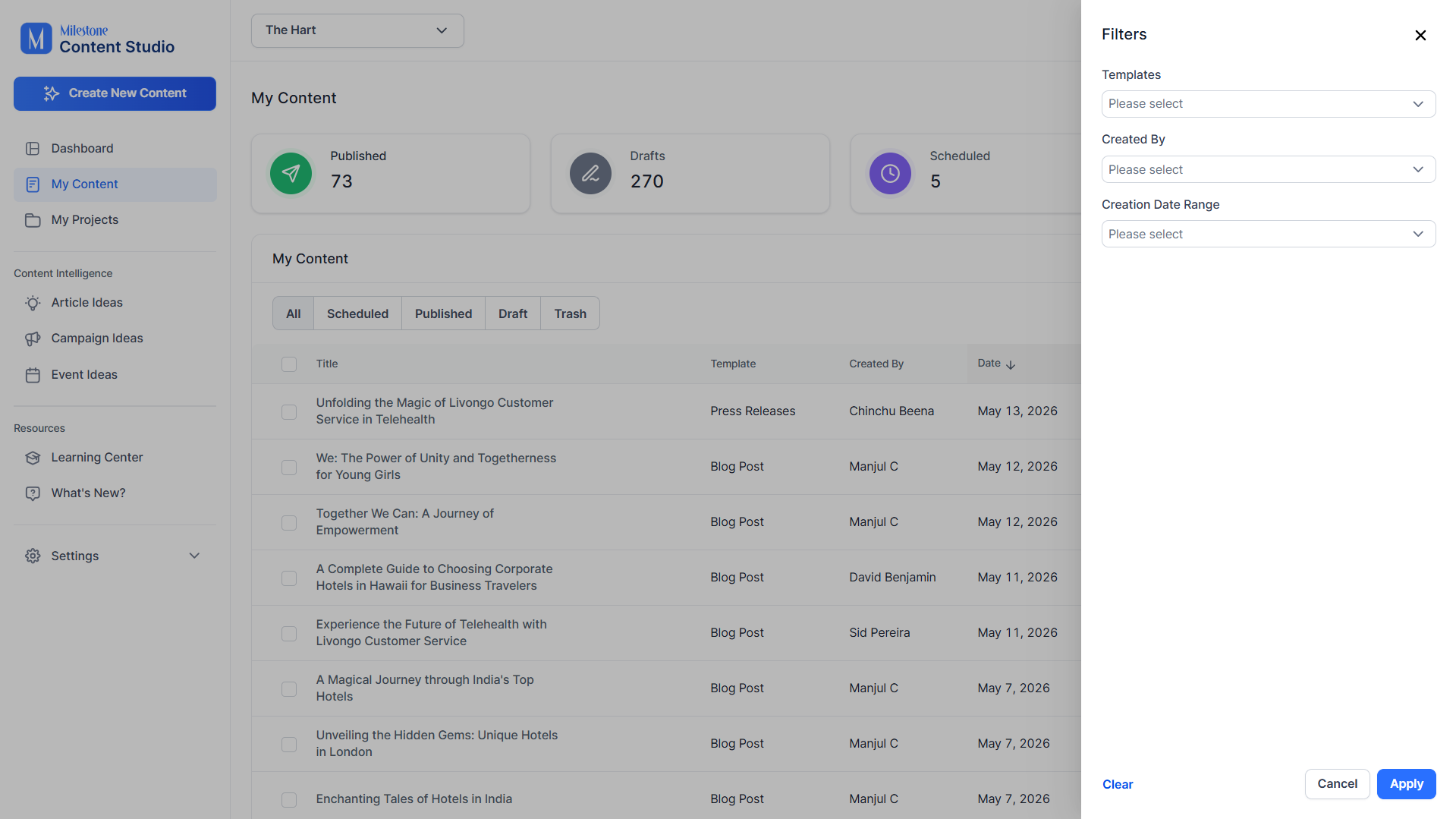Click the Campaign Ideas megaphone icon
The width and height of the screenshot is (1456, 819).
tap(33, 339)
